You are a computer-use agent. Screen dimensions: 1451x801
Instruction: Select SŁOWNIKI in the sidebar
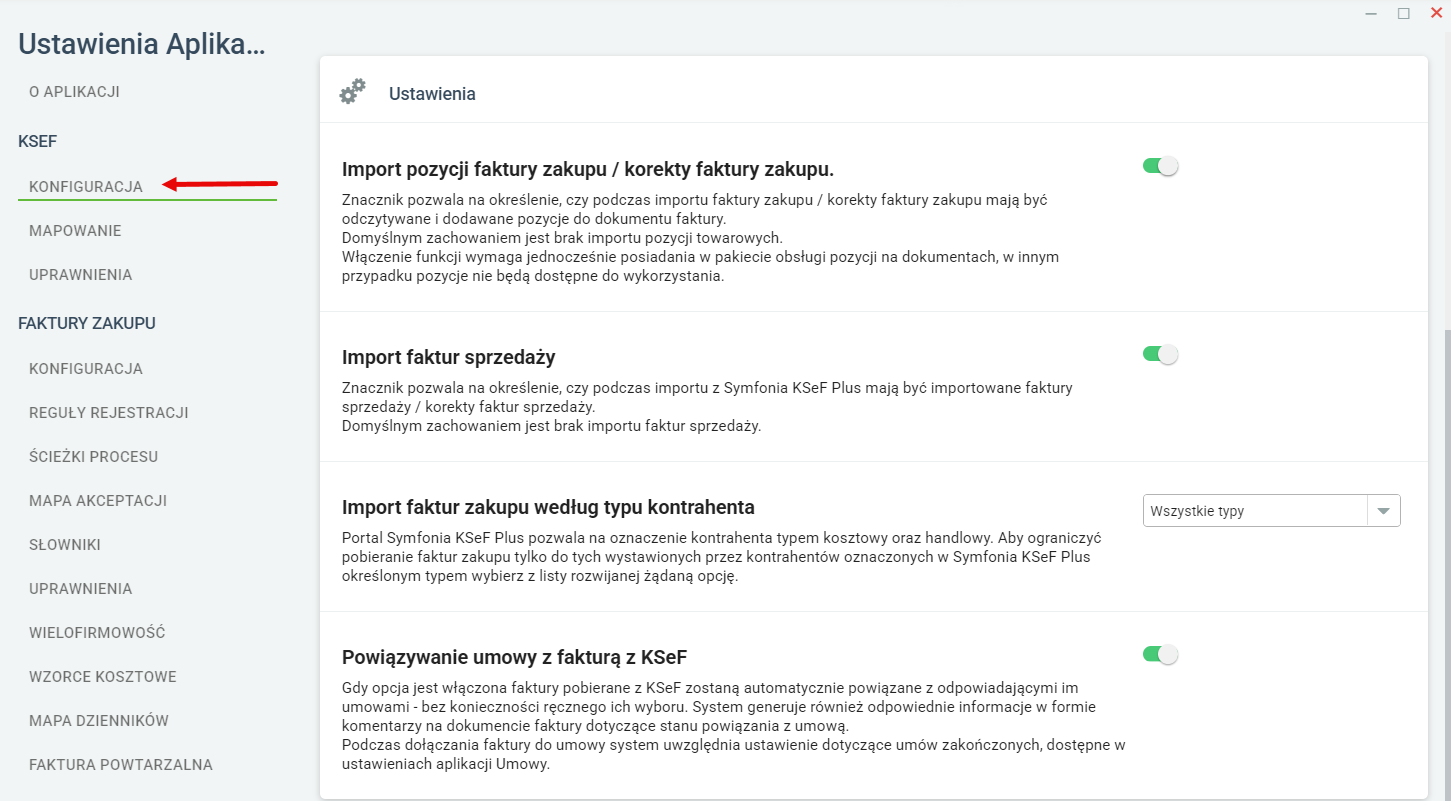click(x=65, y=545)
